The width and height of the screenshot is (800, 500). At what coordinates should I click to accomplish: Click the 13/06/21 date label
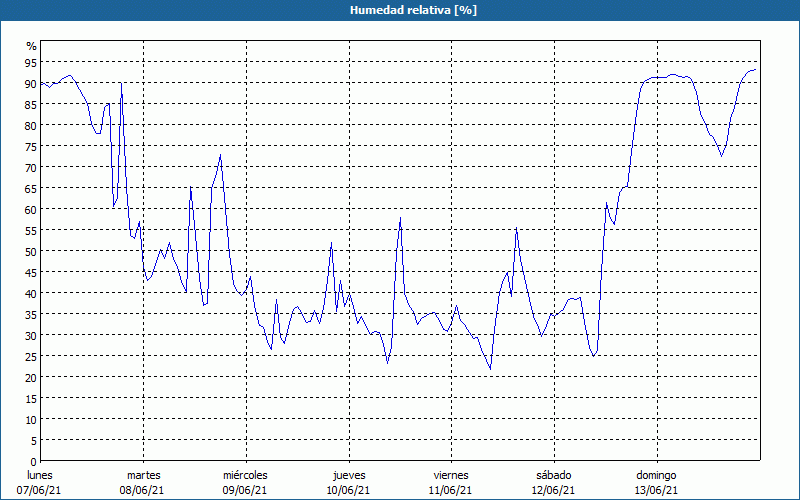(656, 490)
